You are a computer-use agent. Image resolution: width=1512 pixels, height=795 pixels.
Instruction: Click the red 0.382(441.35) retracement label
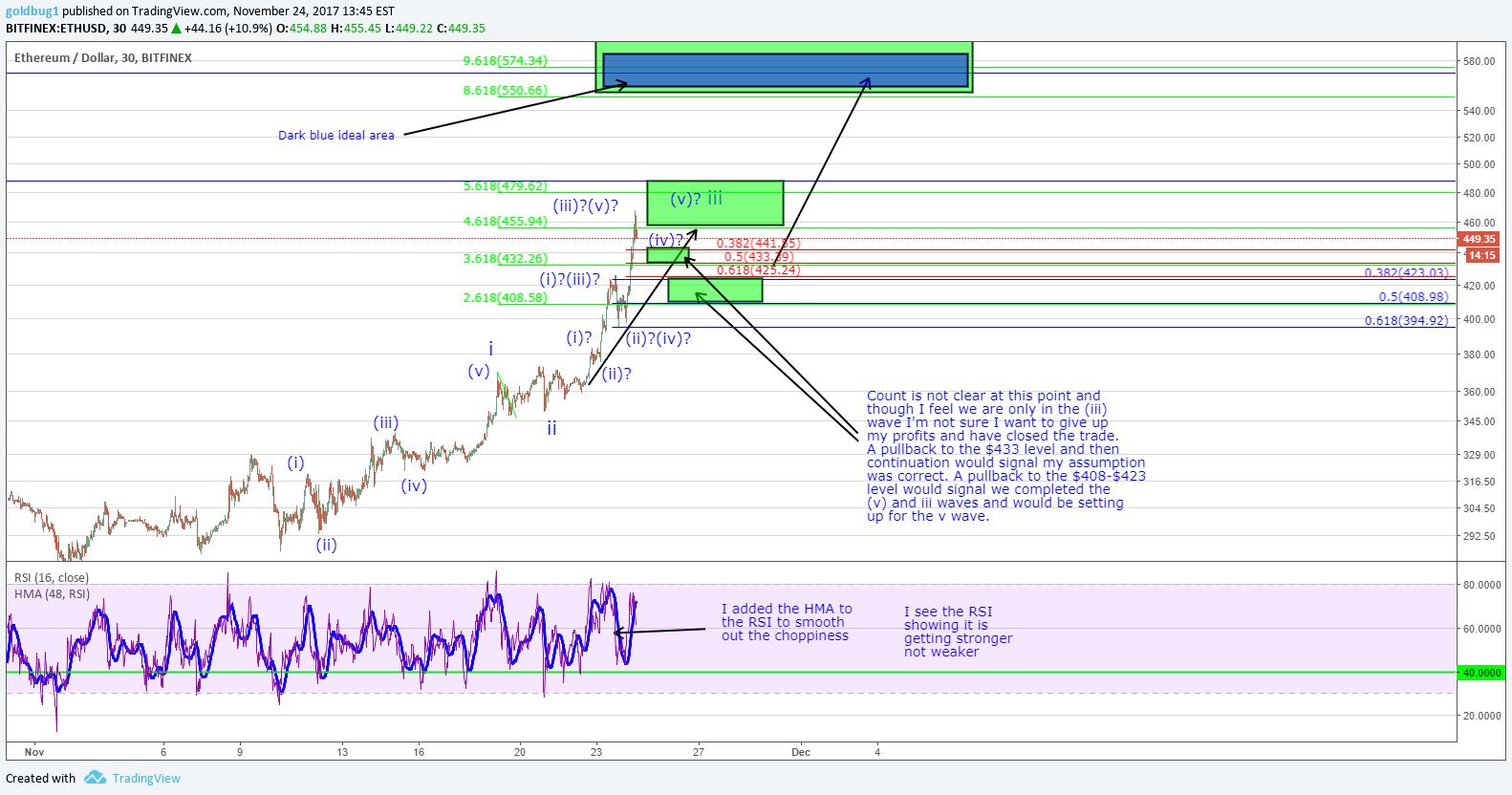[x=759, y=244]
